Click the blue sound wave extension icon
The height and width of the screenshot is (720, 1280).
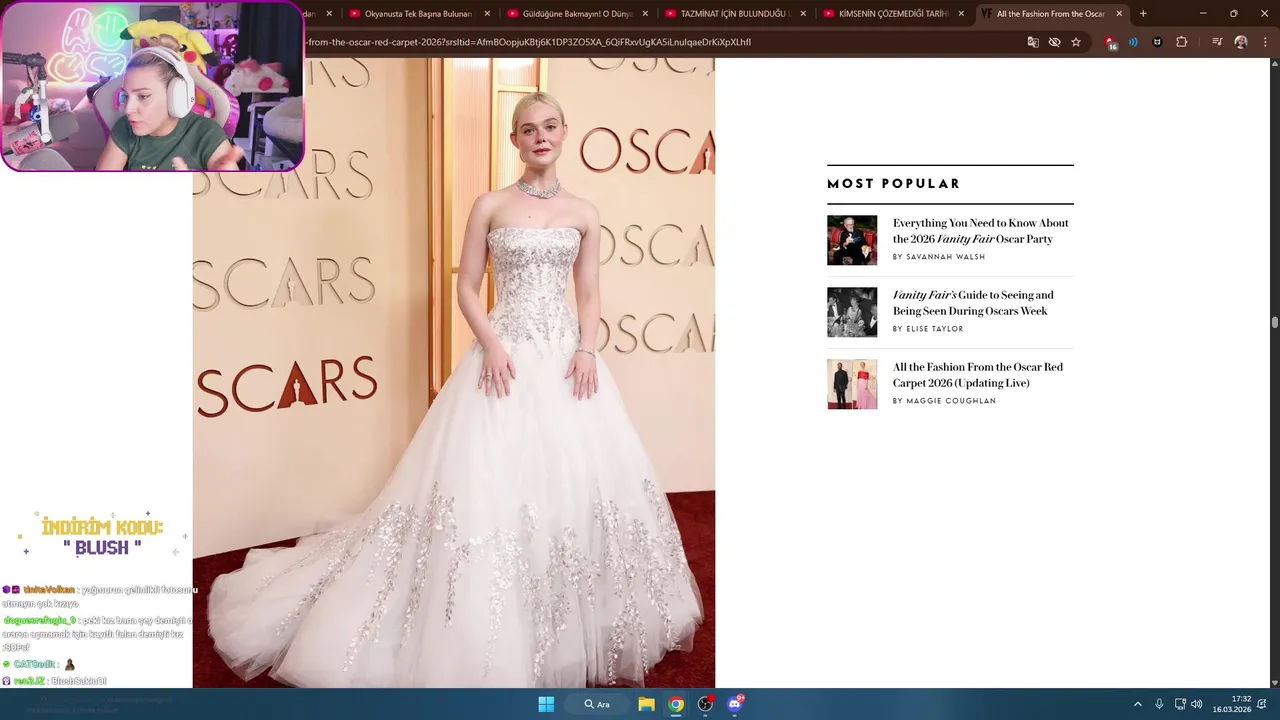pyautogui.click(x=1133, y=42)
